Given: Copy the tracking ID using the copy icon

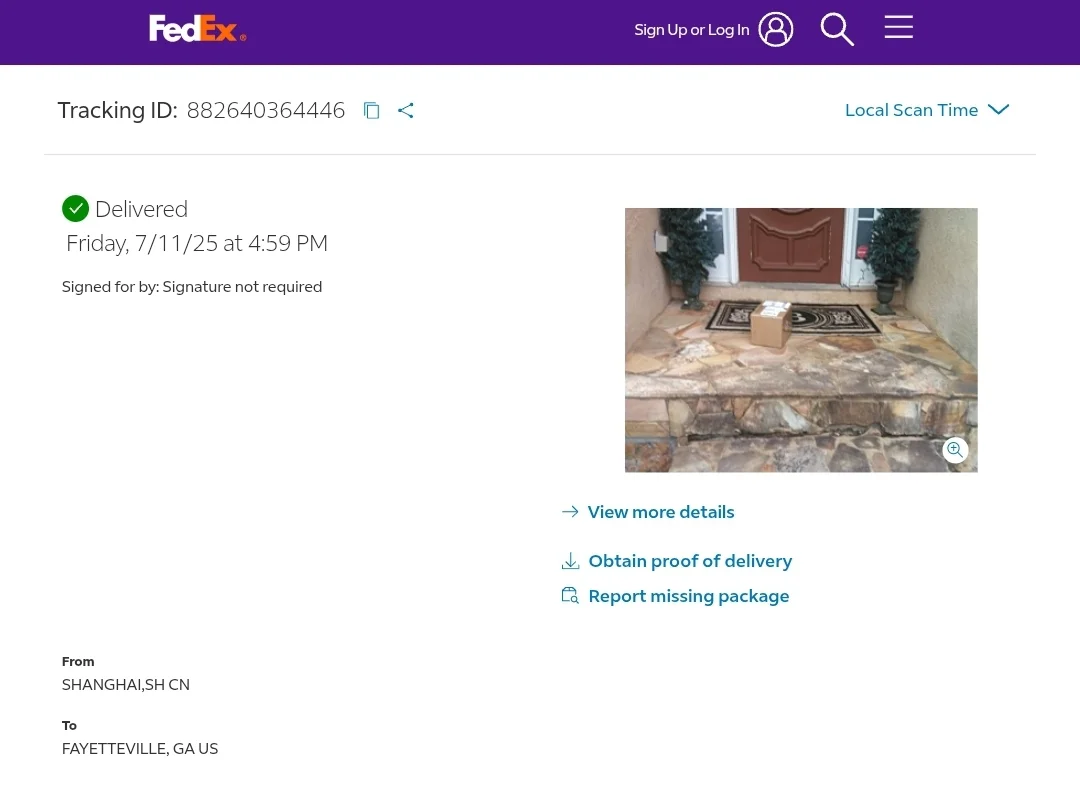Looking at the screenshot, I should [x=371, y=111].
